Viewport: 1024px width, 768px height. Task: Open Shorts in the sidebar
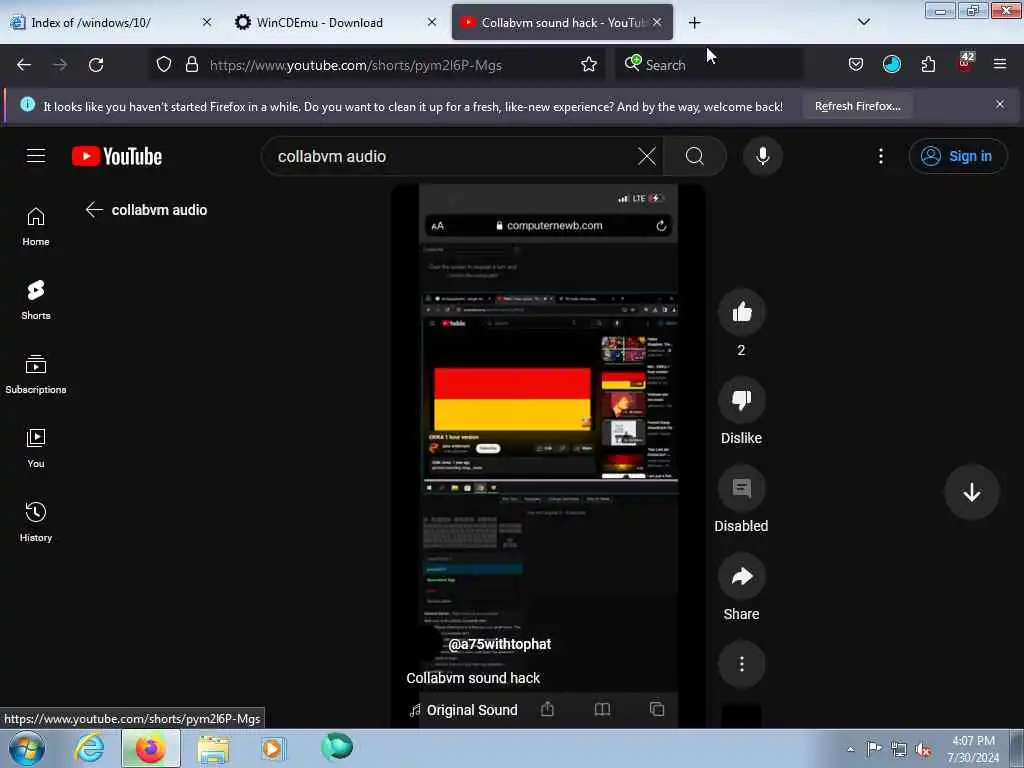pyautogui.click(x=36, y=300)
